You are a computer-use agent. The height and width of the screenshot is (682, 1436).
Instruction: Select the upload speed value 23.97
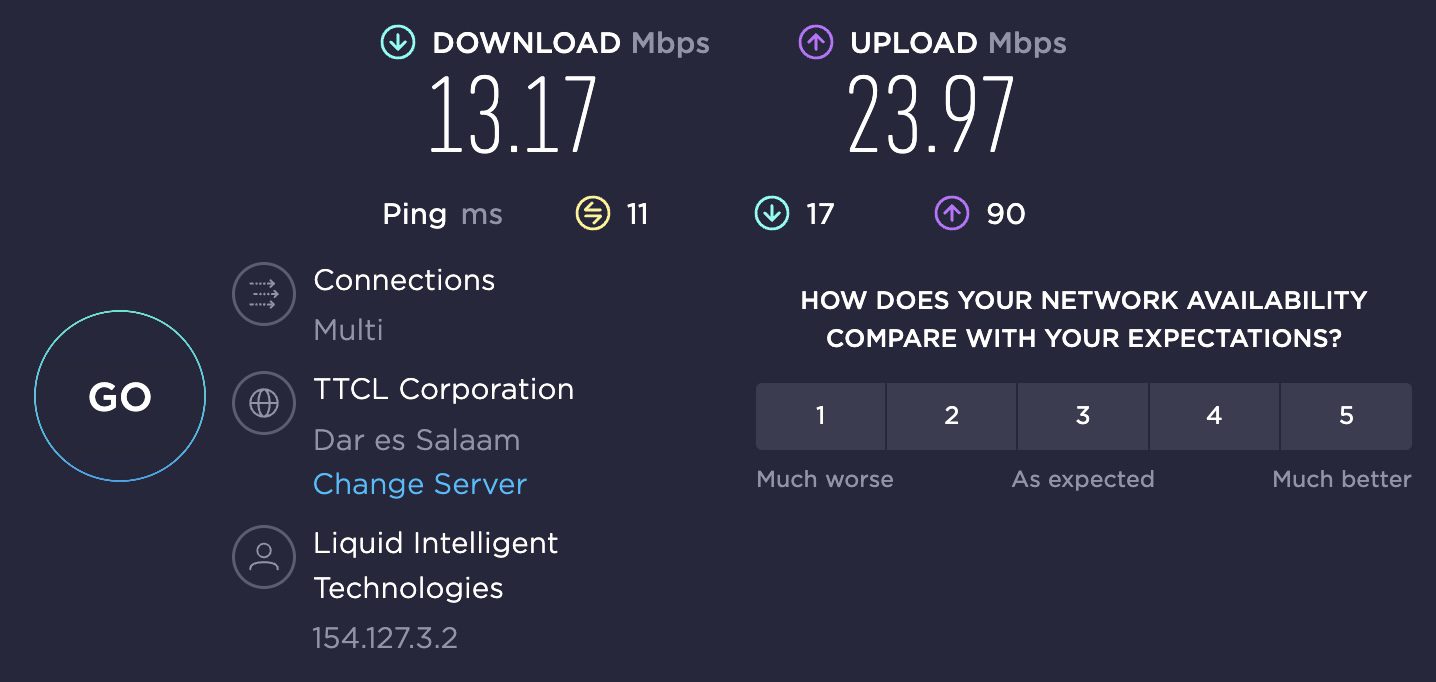[x=930, y=113]
